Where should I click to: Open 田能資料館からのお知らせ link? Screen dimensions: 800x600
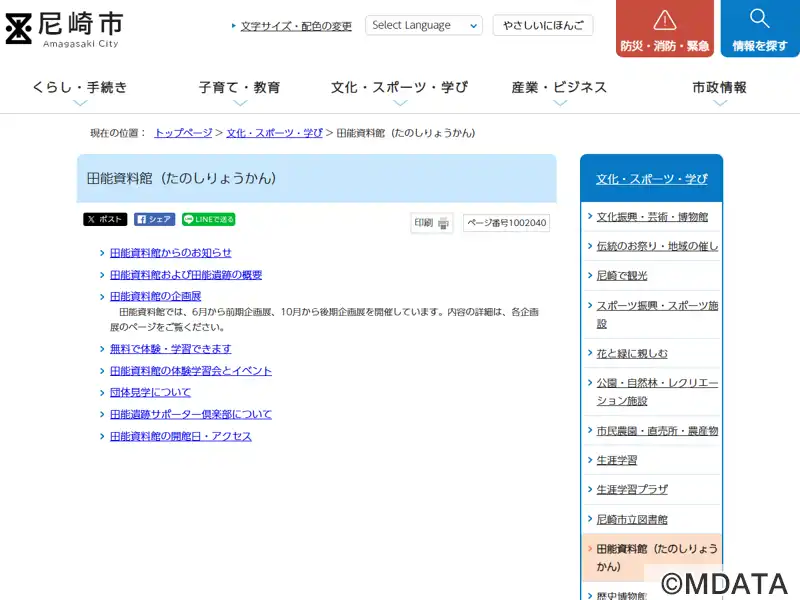[x=170, y=253]
